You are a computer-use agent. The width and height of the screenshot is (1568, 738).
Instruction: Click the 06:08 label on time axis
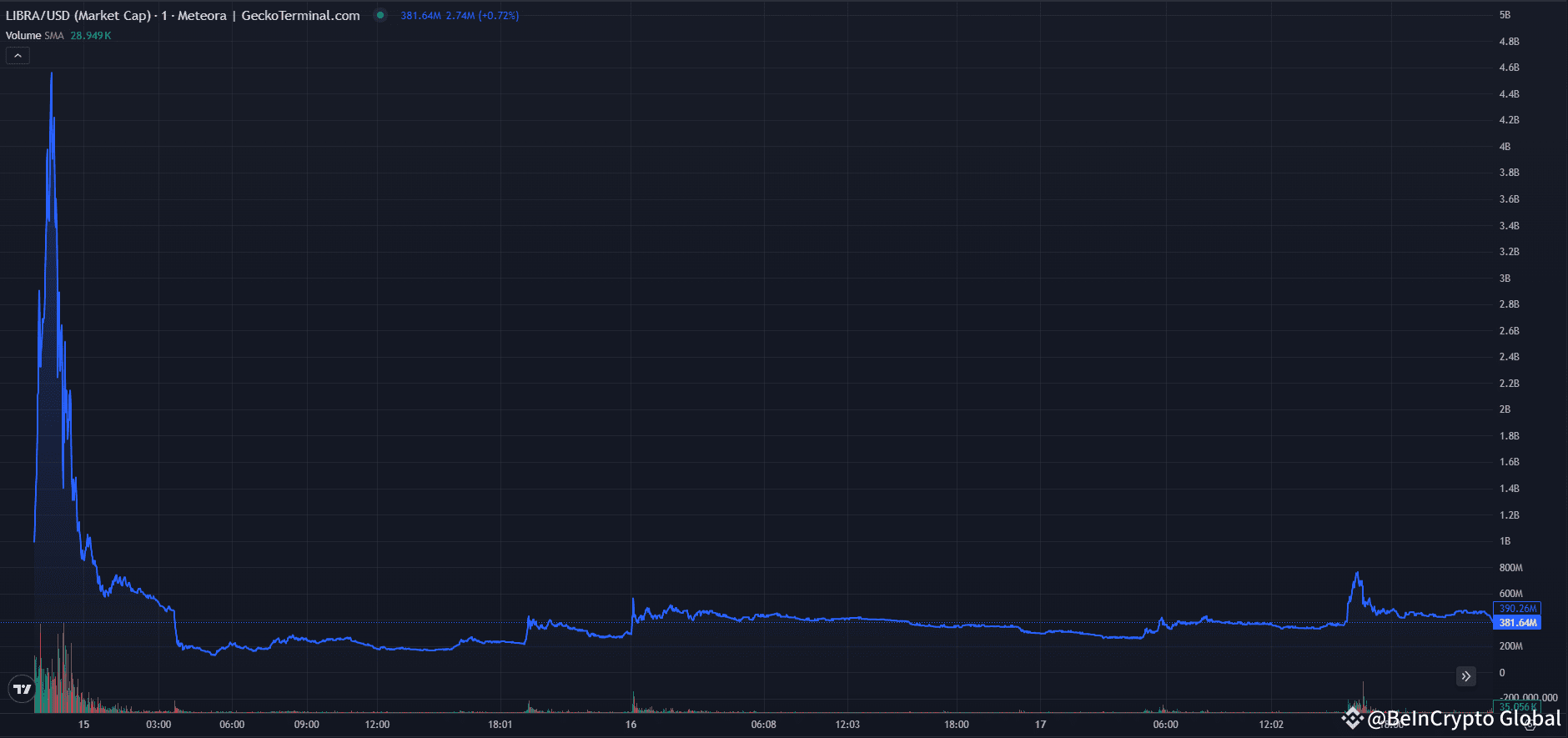(763, 725)
